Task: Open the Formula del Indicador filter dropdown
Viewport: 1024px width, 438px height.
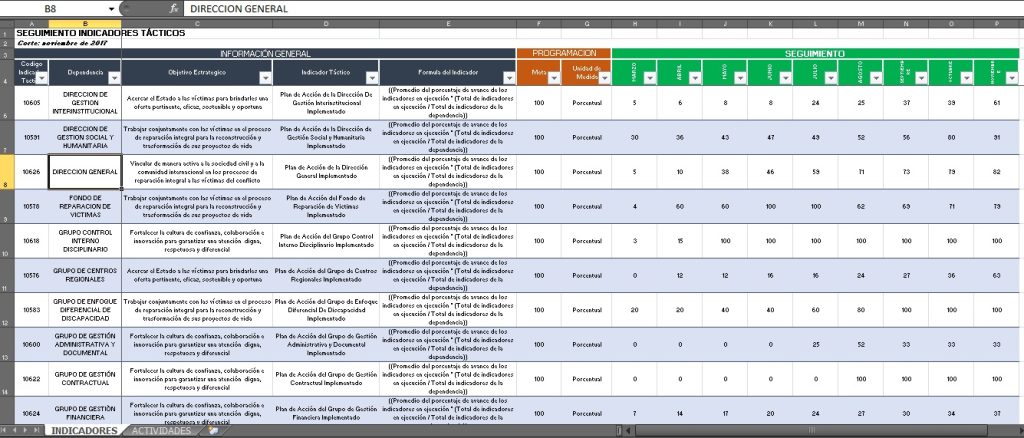Action: [509, 78]
